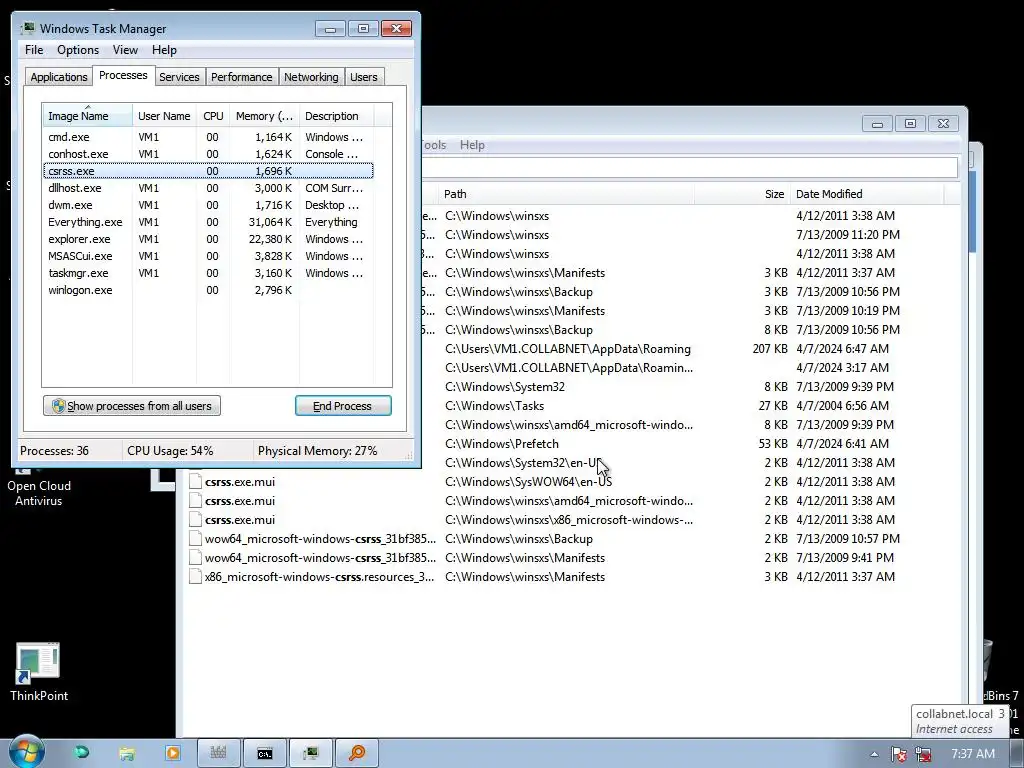
Task: Switch to the Applications tab
Action: (x=59, y=77)
